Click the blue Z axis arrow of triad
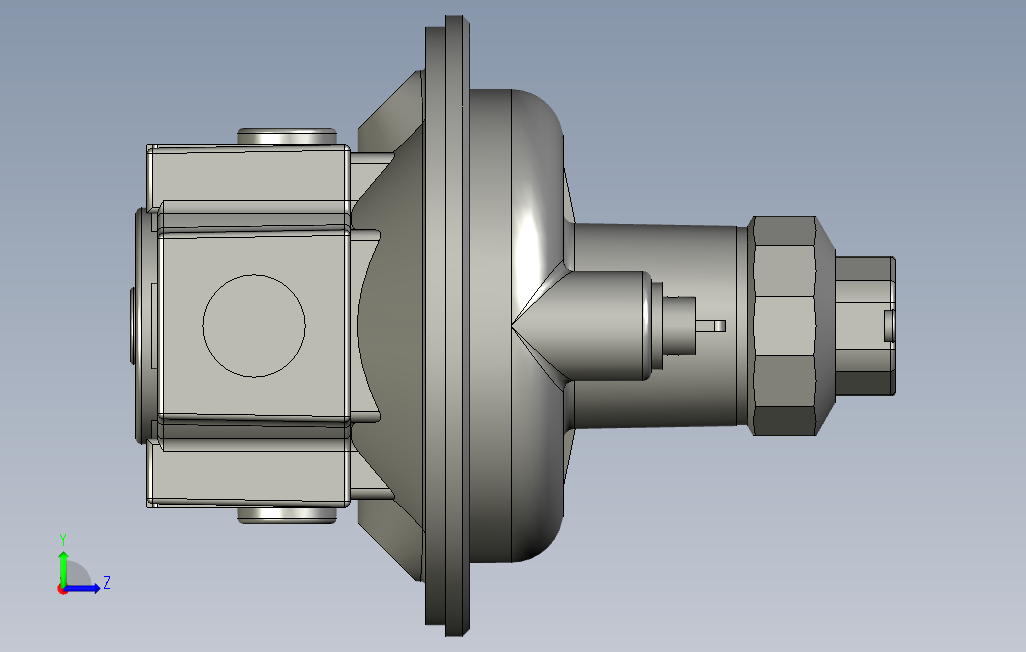This screenshot has width=1026, height=652. pos(82,589)
